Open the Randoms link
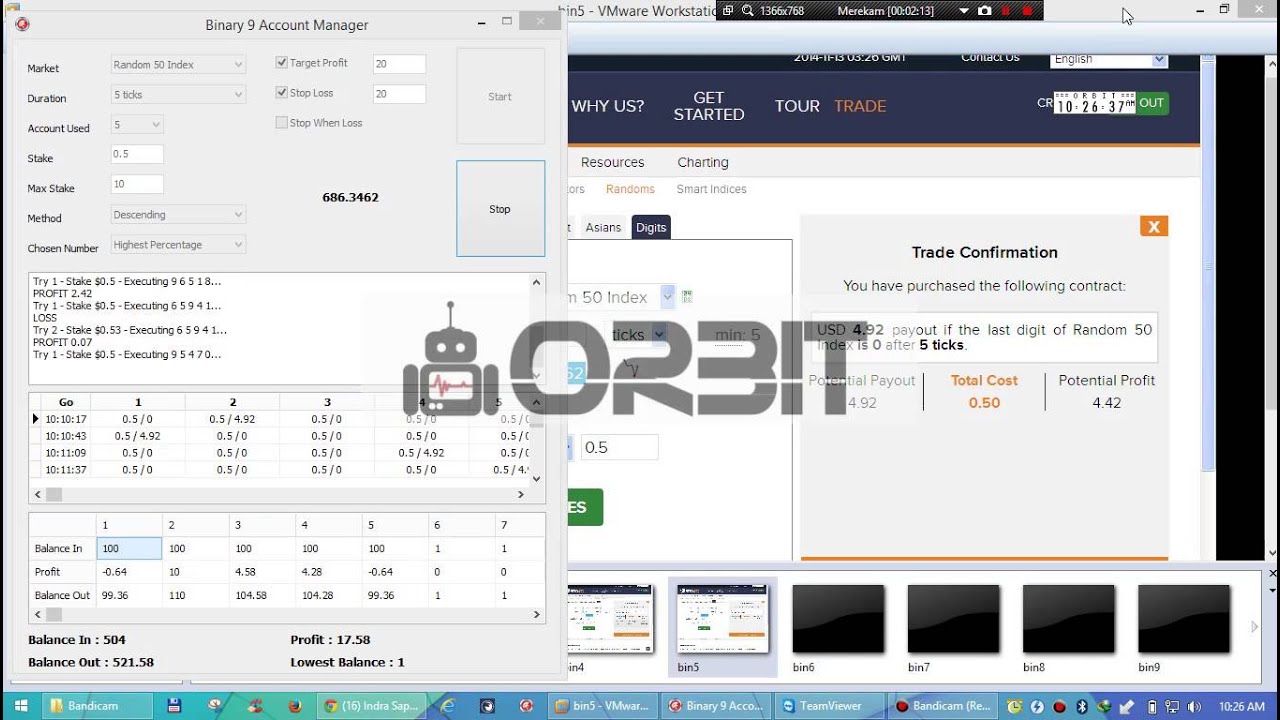 pyautogui.click(x=630, y=189)
